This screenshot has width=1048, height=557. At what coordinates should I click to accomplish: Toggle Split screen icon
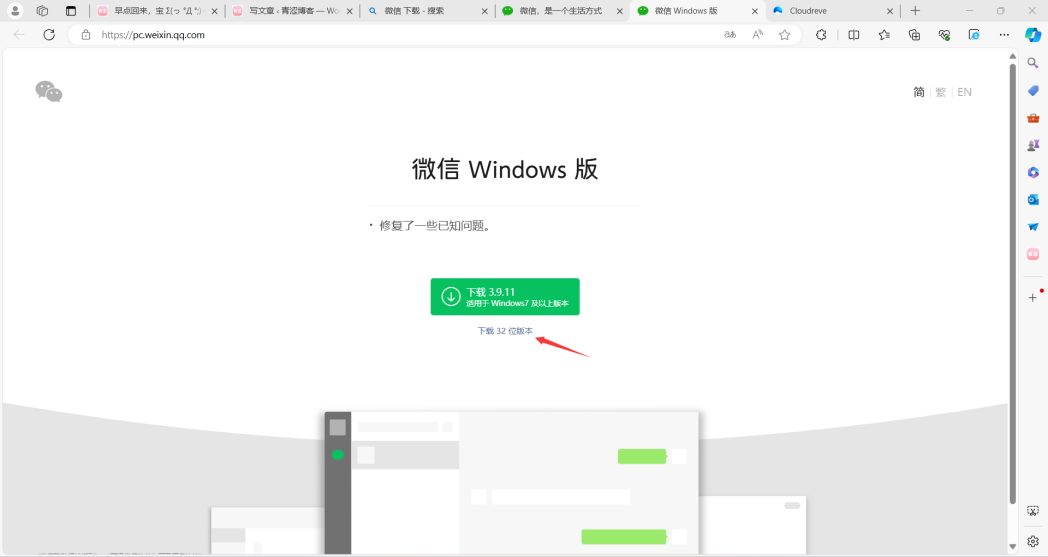pos(854,35)
